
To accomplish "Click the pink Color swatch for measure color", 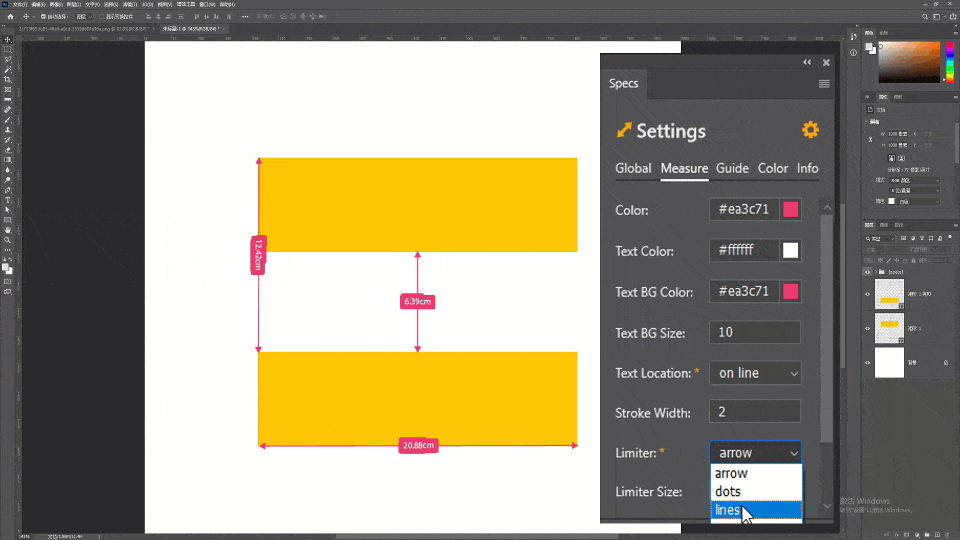I will point(790,209).
